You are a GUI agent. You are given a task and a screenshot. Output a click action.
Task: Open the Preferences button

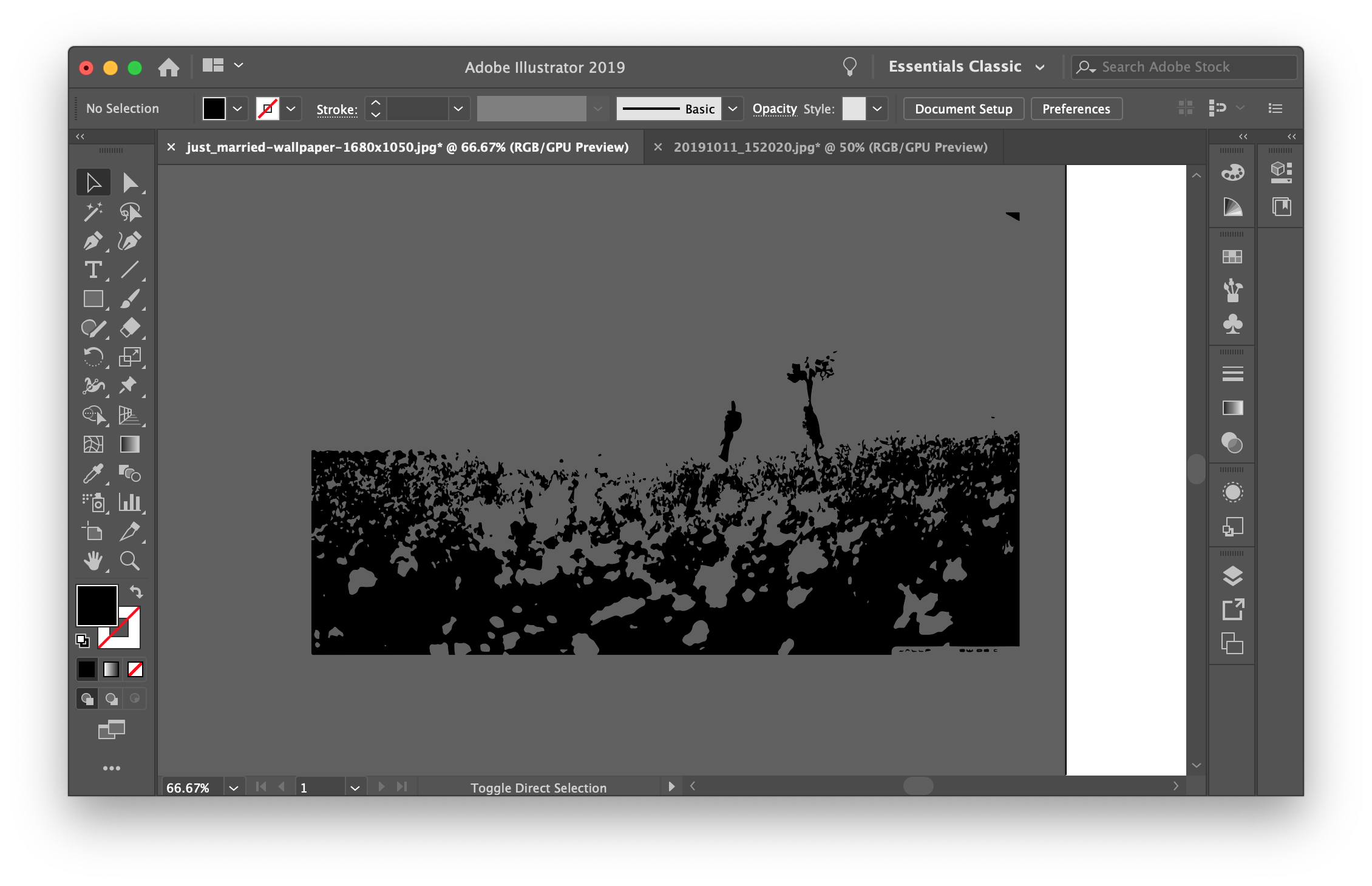tap(1076, 109)
